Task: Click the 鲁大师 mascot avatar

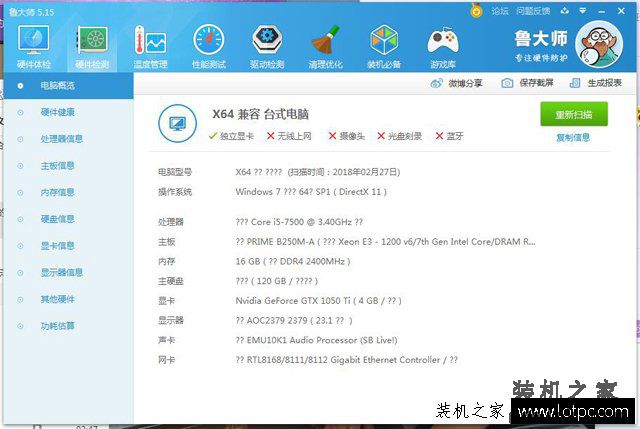Action: pyautogui.click(x=599, y=44)
